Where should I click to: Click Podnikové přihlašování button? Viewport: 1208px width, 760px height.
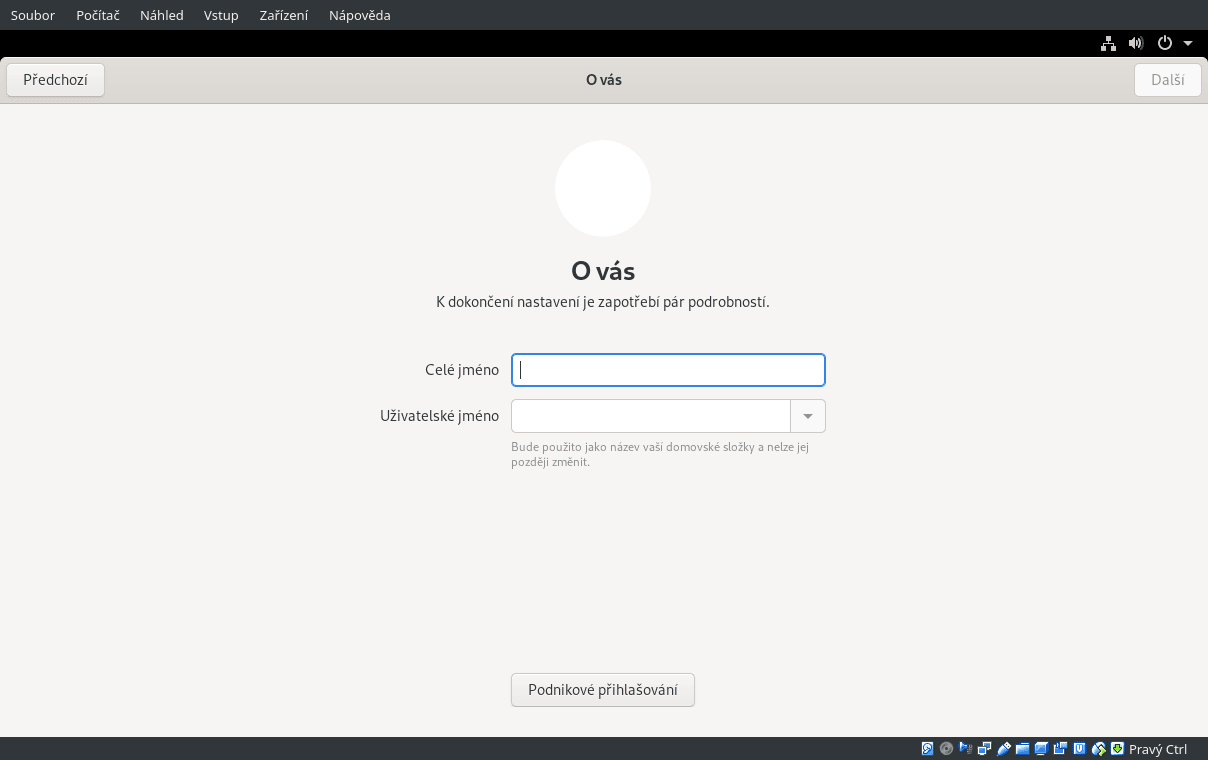(603, 690)
